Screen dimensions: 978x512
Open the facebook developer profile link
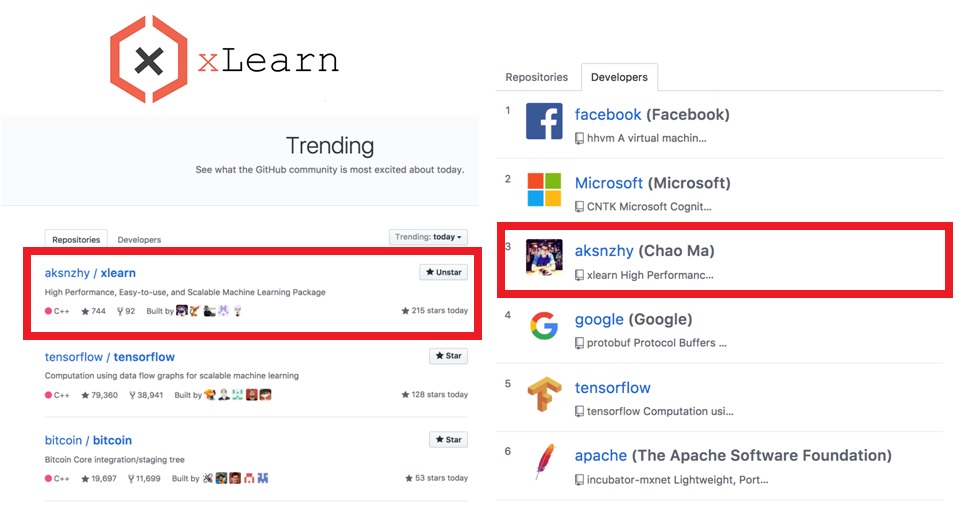point(608,114)
